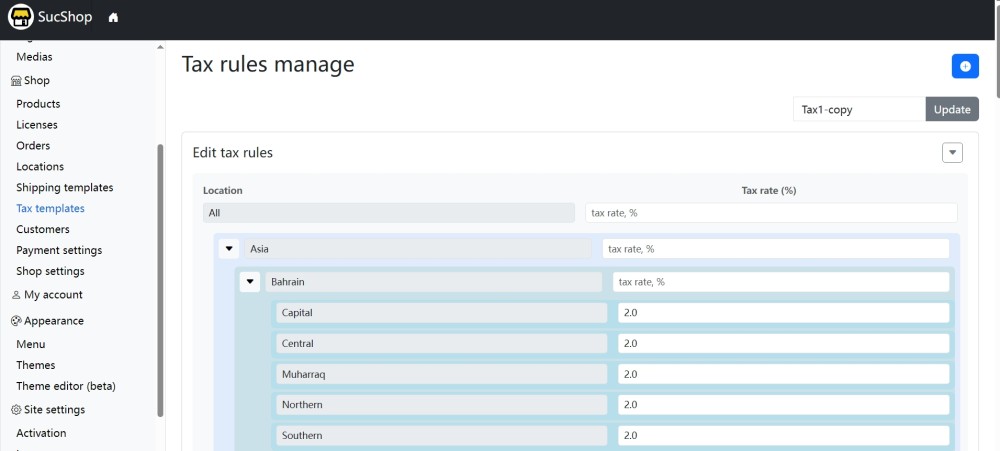
Task: Click the Tax1-copy name field
Action: [859, 109]
